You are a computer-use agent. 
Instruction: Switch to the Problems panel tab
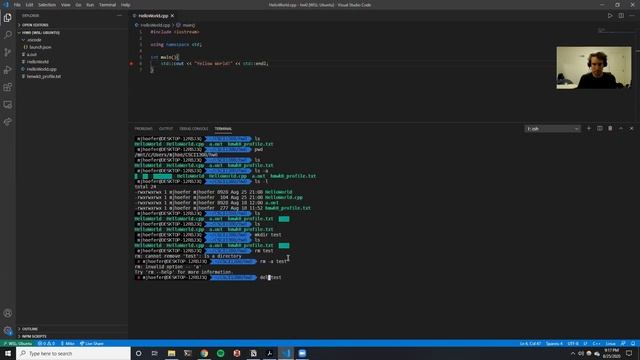[x=144, y=129]
